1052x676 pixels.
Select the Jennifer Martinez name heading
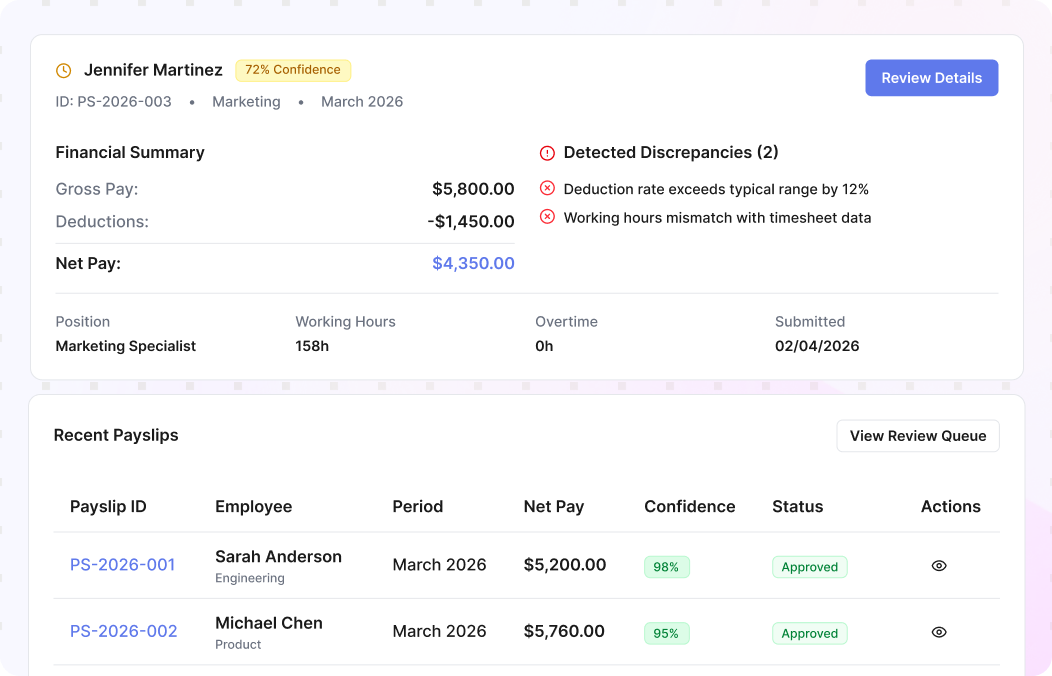coord(153,70)
